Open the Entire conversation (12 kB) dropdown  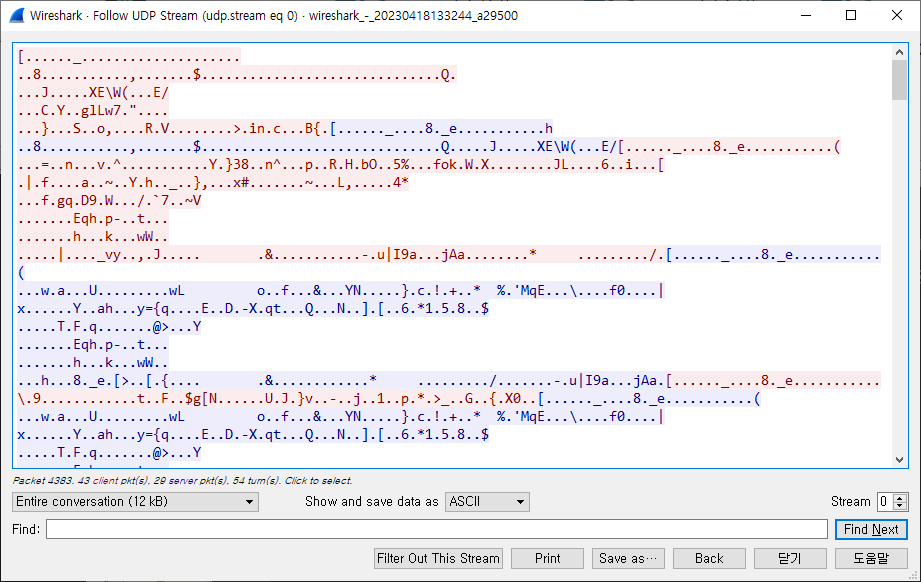point(135,502)
